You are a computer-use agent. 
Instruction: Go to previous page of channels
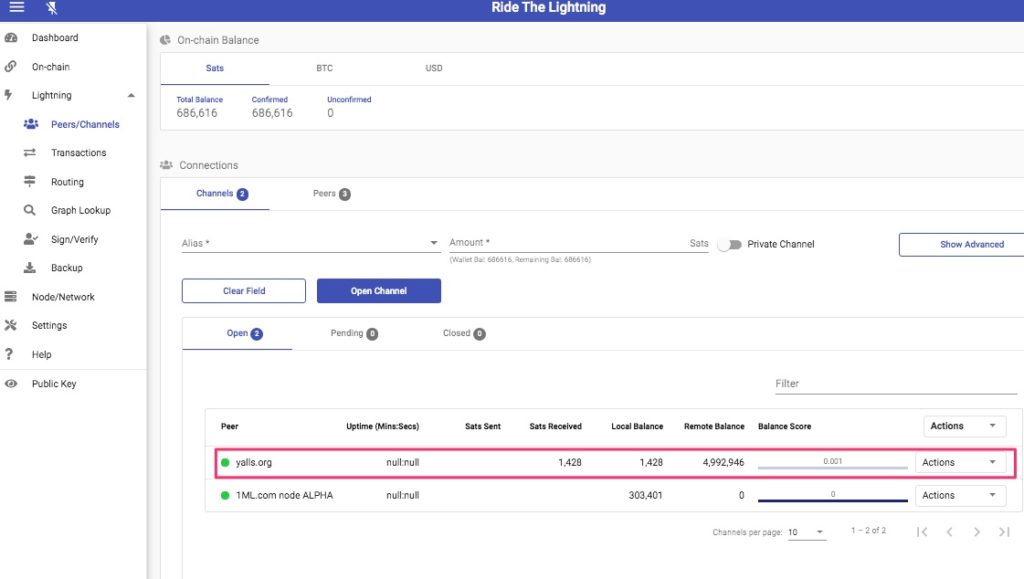950,532
